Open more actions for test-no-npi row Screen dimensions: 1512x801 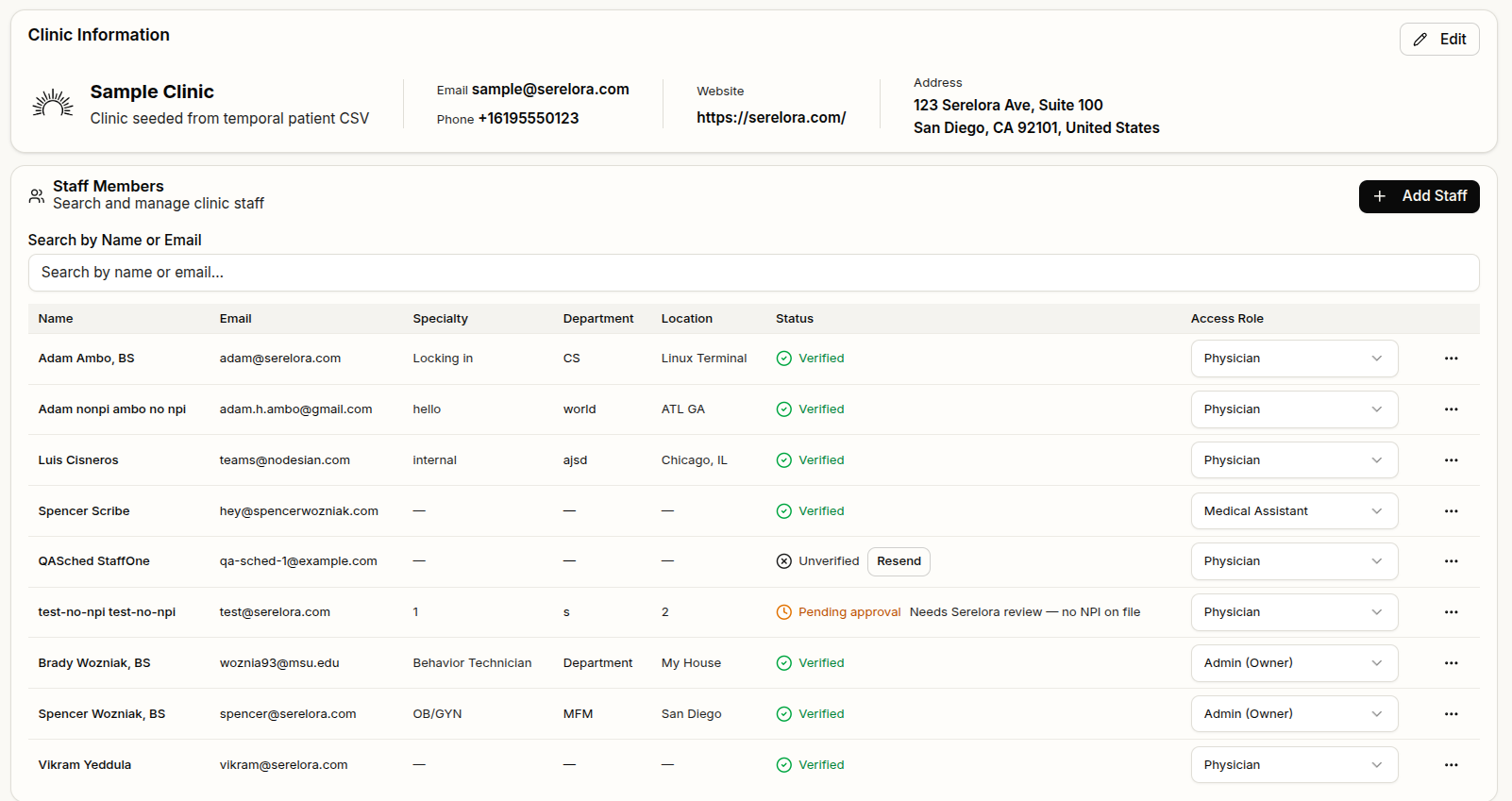coord(1451,612)
